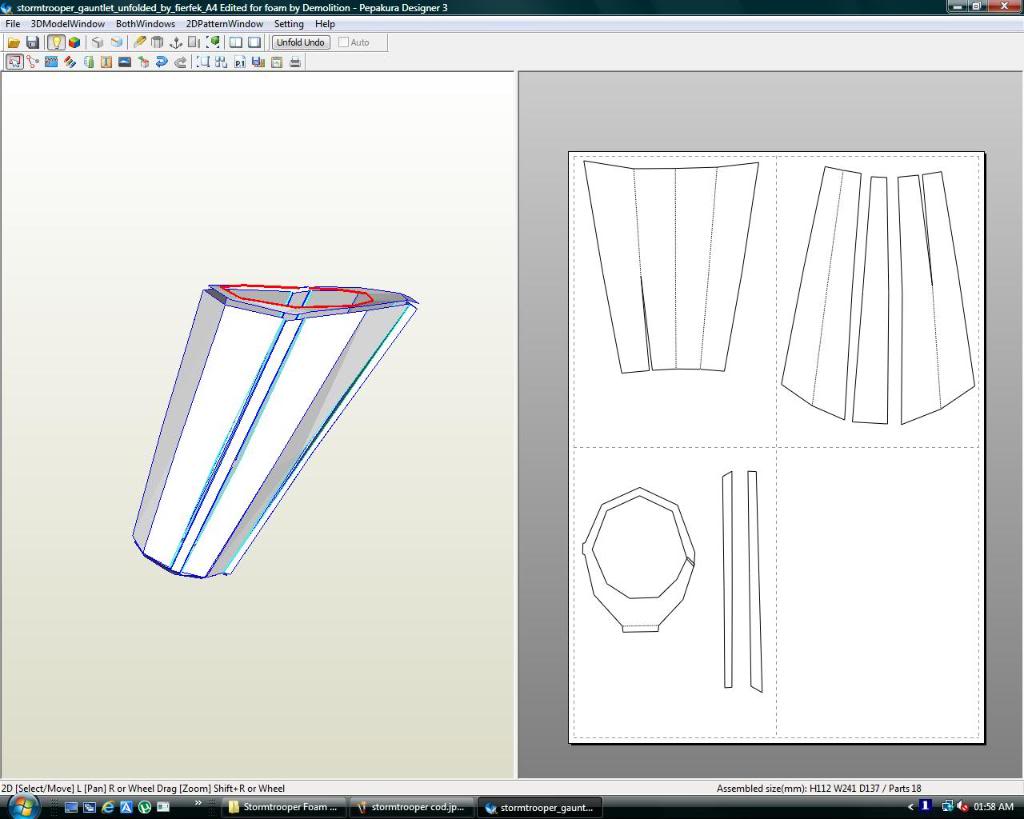The height and width of the screenshot is (819, 1024).
Task: Open the Setting menu
Action: point(289,24)
